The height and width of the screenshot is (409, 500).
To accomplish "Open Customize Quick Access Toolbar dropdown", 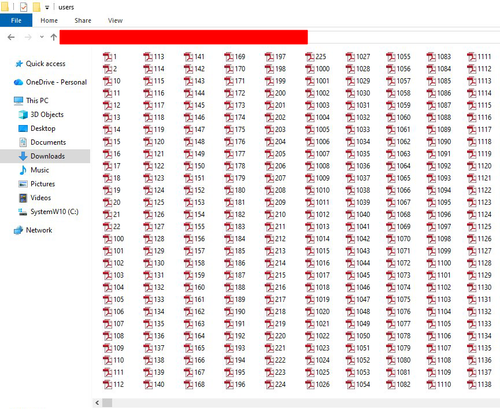I will (x=47, y=7).
